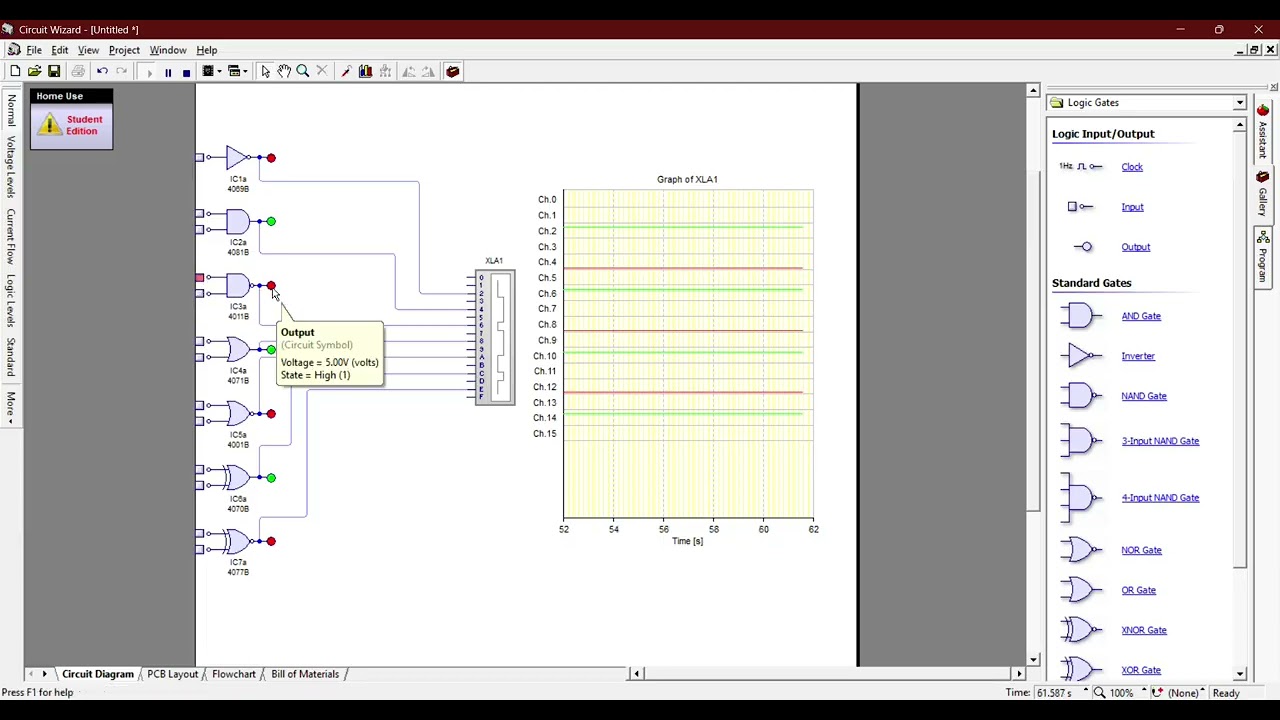Open the chip icon's dropdown arrow
Screen dimensions: 1280x720
(218, 71)
